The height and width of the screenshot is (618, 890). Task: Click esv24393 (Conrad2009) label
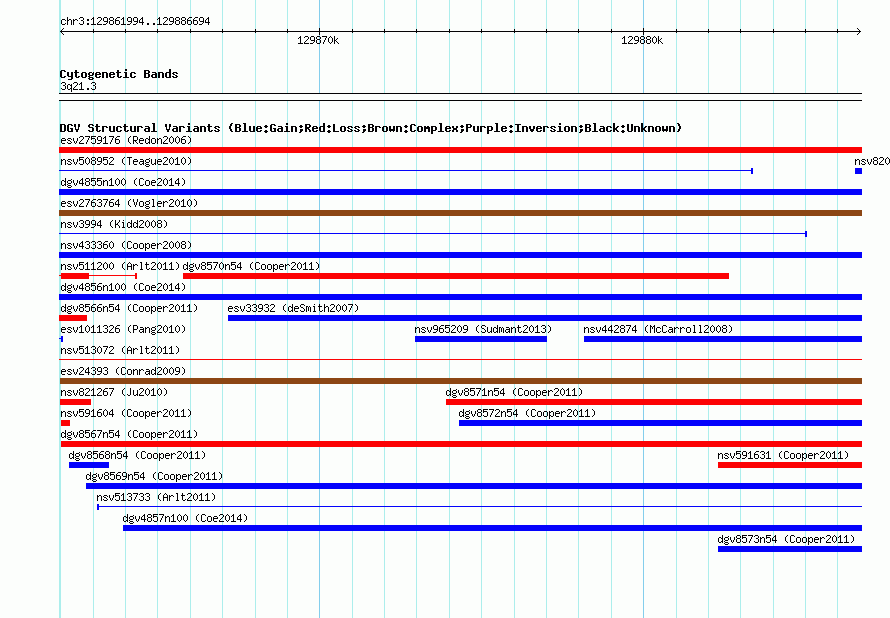(123, 371)
